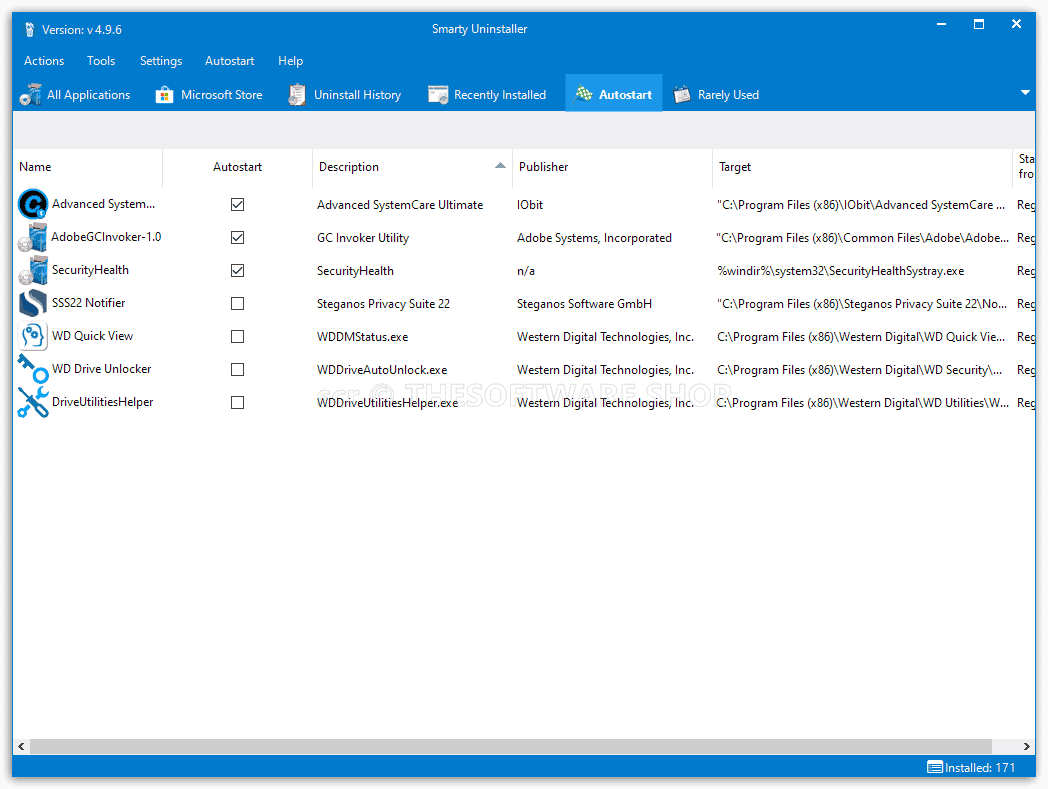Select the WDDMStatus.exe description cell
The image size is (1048, 789).
point(362,337)
